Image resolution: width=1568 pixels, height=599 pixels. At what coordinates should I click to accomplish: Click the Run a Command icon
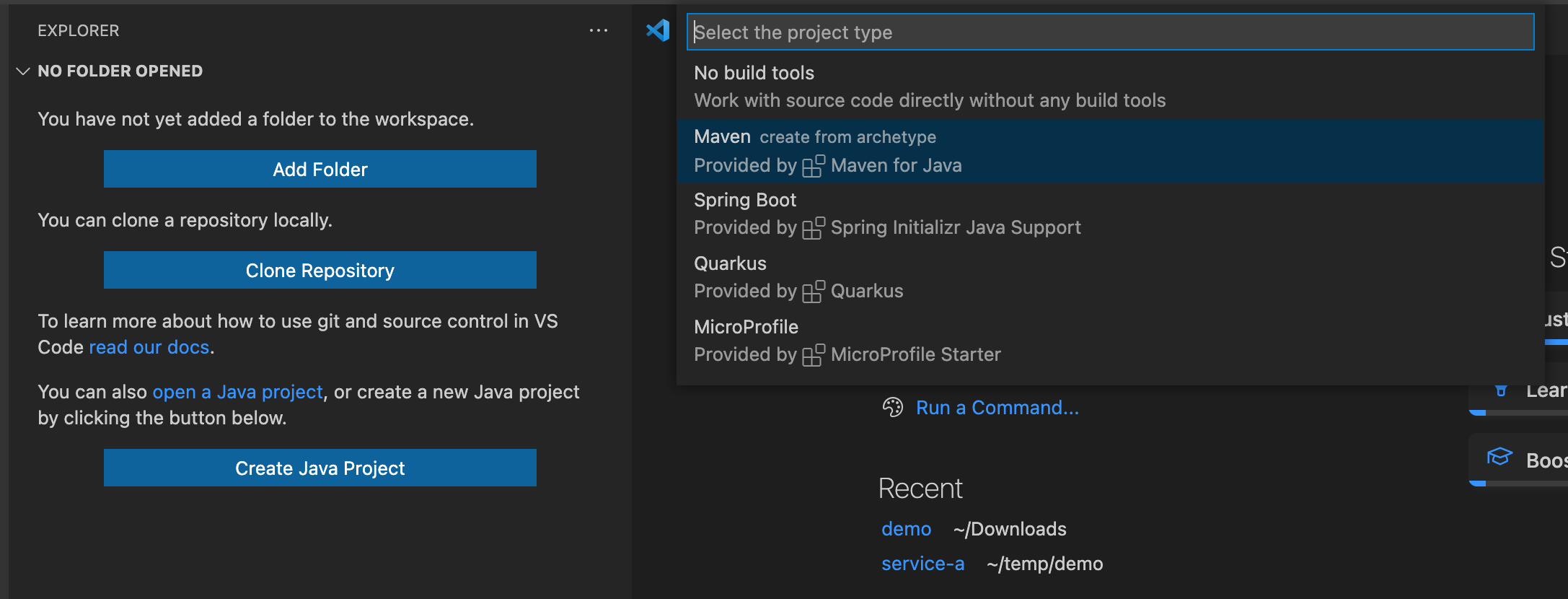[893, 408]
